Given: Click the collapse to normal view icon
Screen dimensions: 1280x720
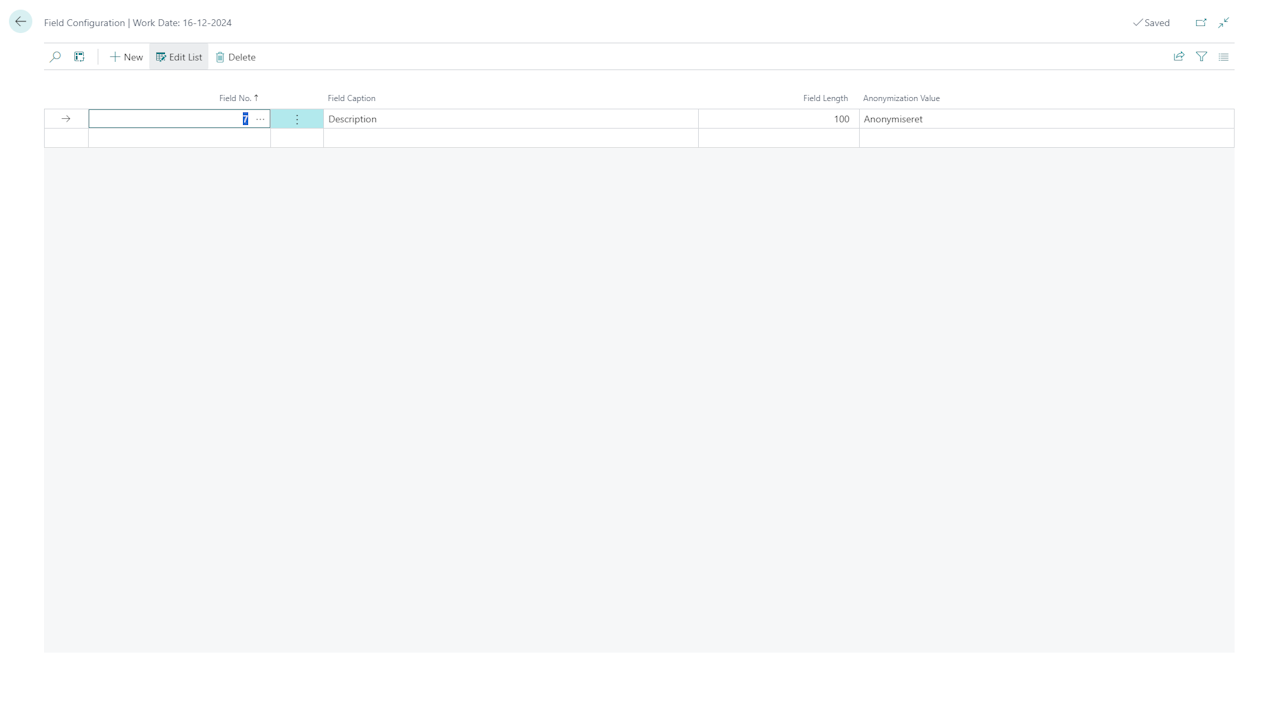Looking at the screenshot, I should (1223, 22).
